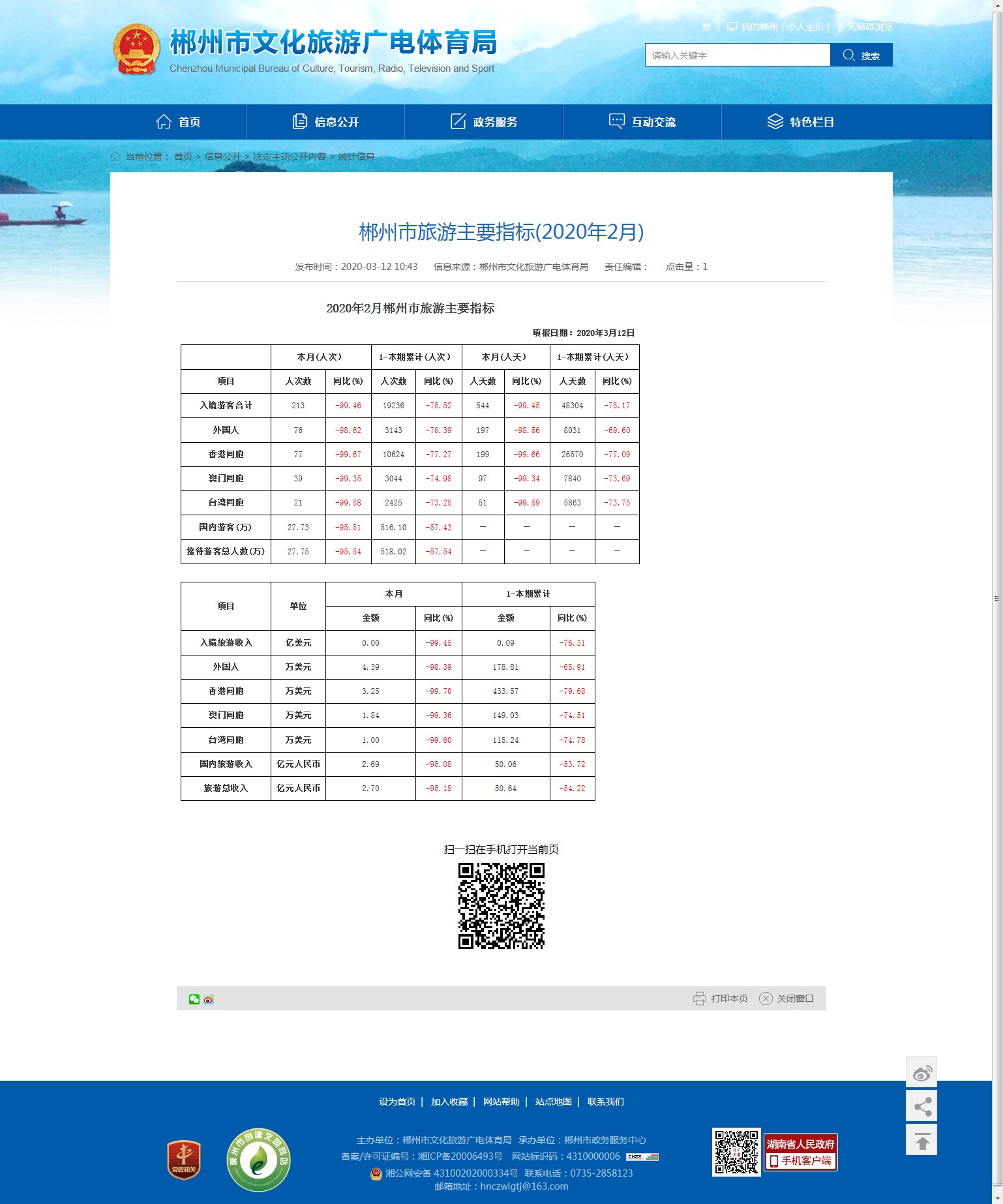Click the 发布时间 2020-03-12 10:43 text
Image resolution: width=1003 pixels, height=1204 pixels.
tap(356, 267)
